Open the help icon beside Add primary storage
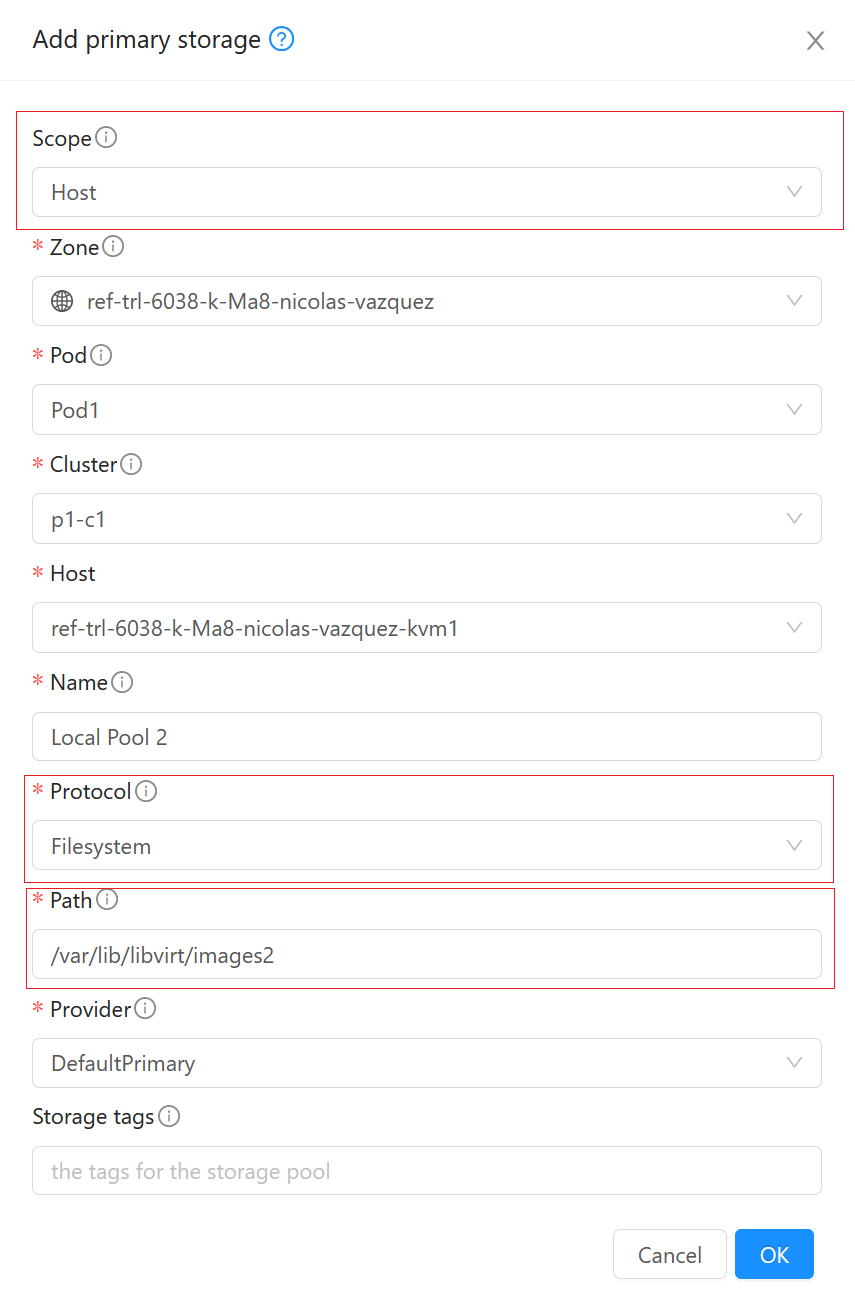 click(280, 40)
